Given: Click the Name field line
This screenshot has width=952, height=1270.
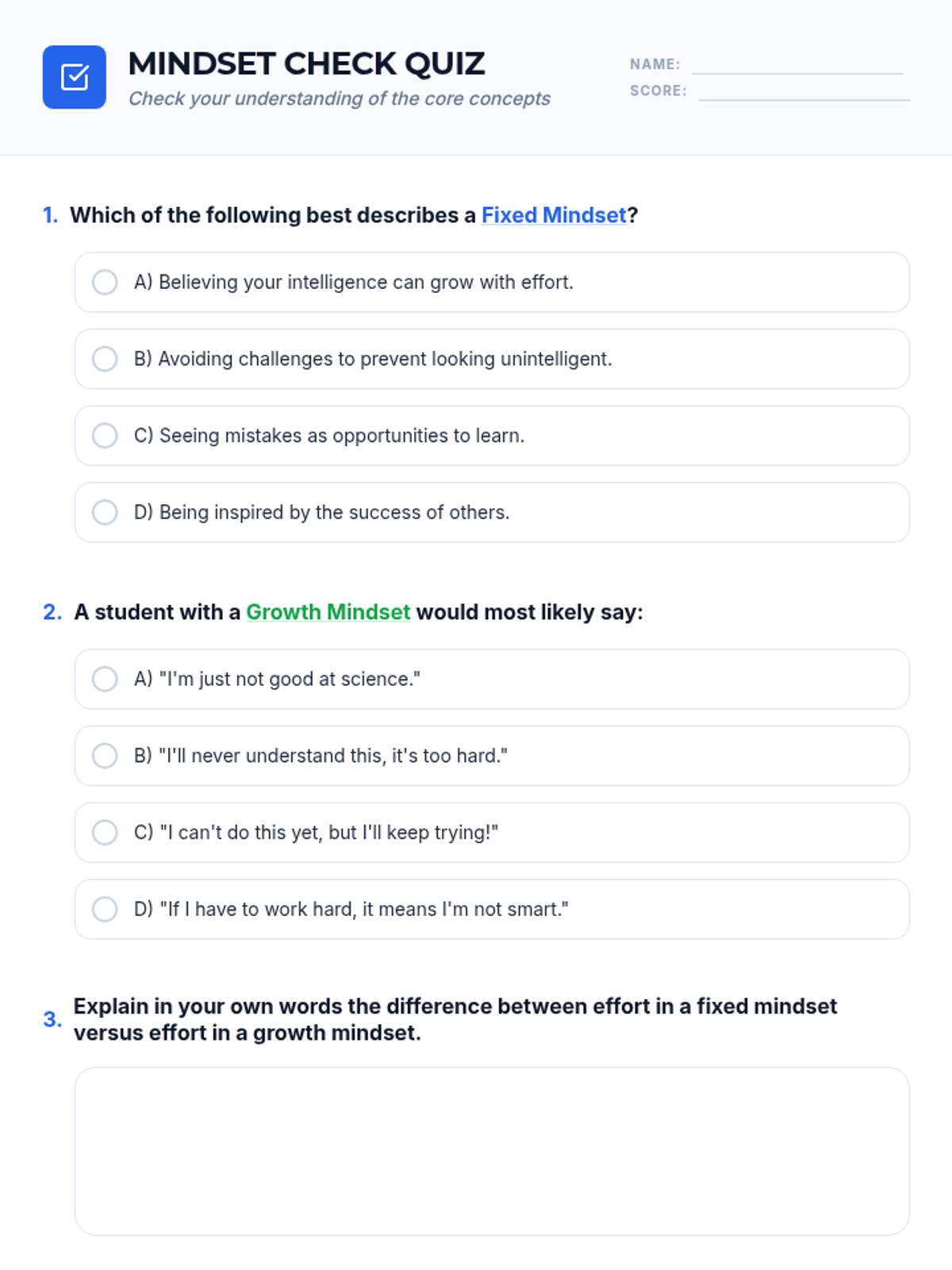Looking at the screenshot, I should tap(797, 65).
